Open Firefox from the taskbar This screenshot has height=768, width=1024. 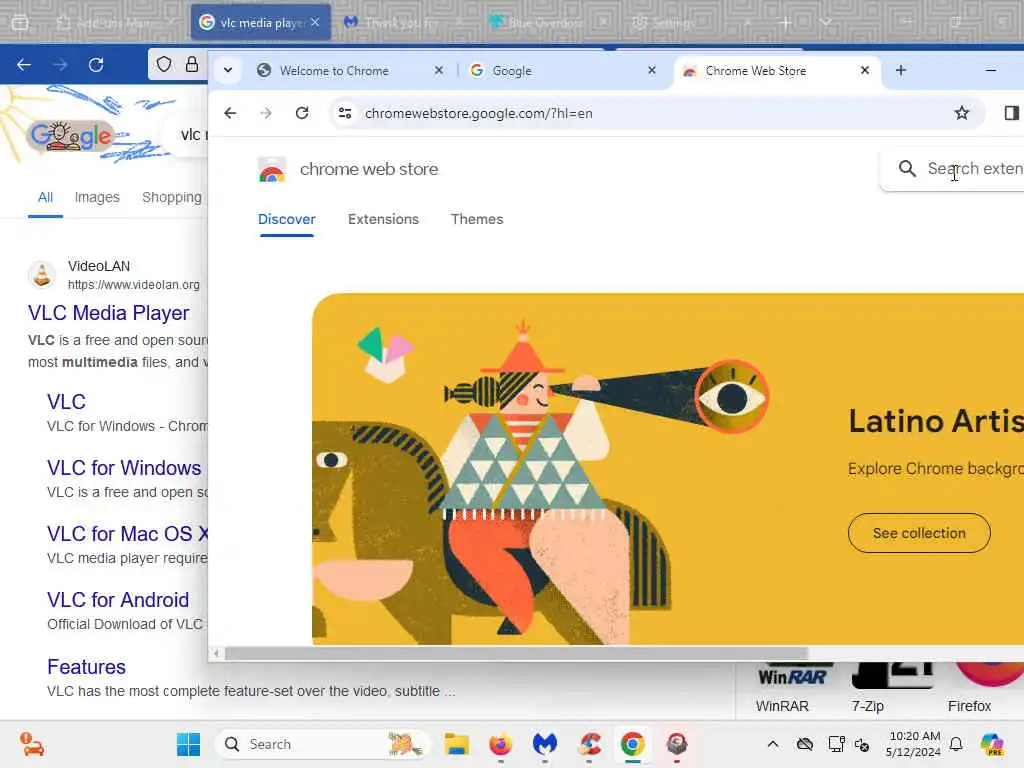[500, 744]
